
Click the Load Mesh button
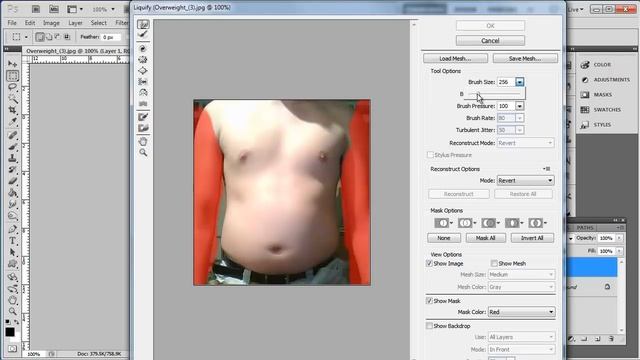[456, 59]
